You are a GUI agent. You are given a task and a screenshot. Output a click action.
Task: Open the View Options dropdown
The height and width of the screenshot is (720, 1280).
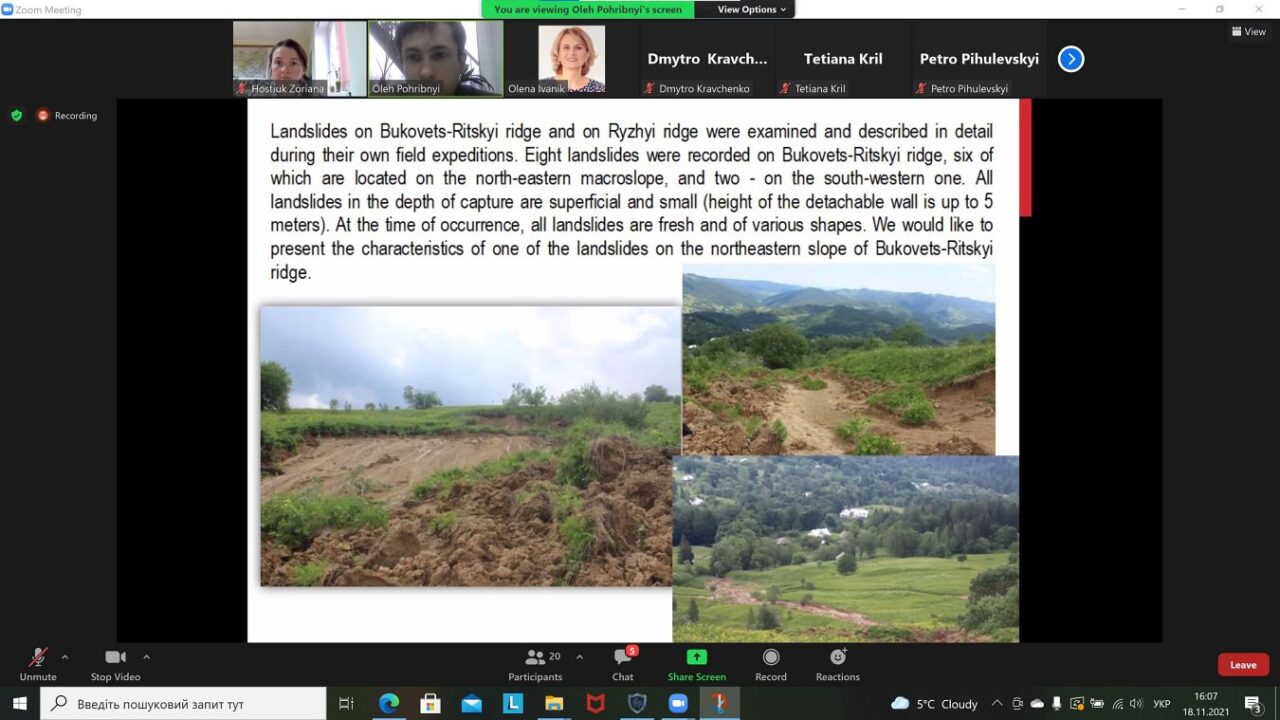pyautogui.click(x=751, y=9)
